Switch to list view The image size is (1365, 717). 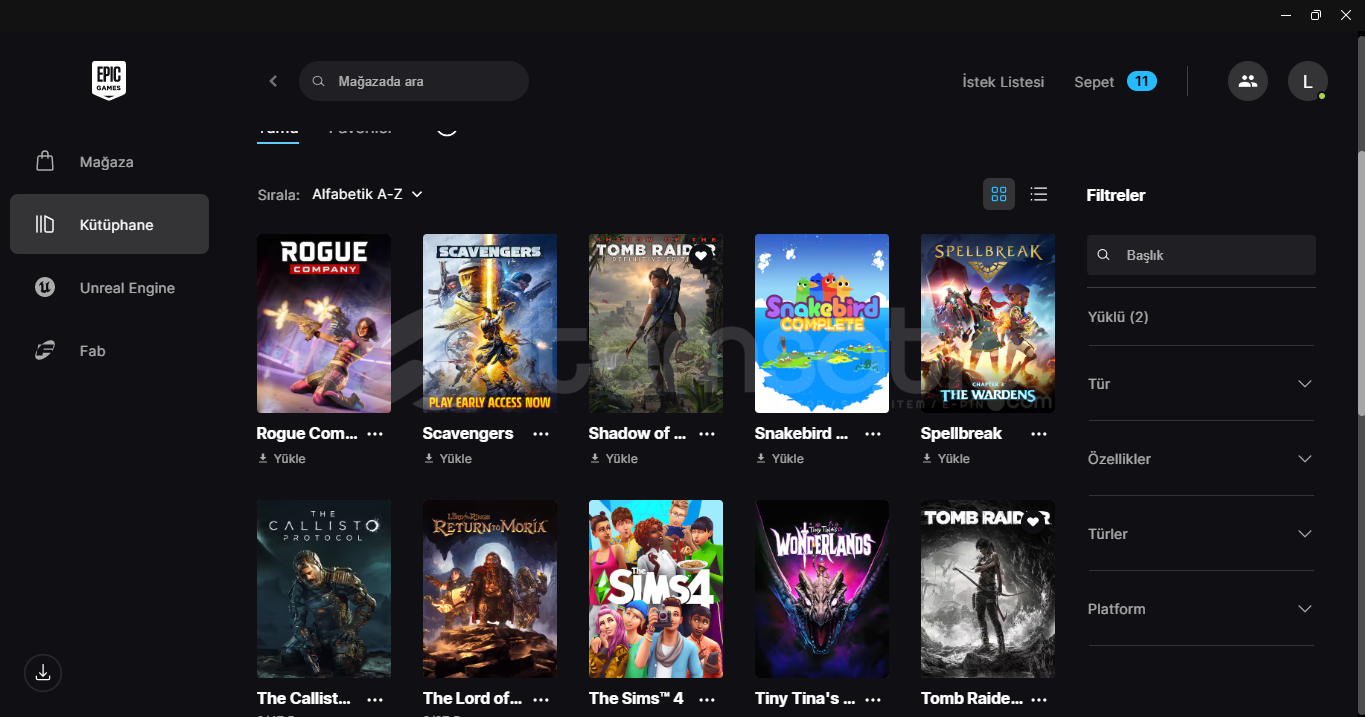point(1039,194)
